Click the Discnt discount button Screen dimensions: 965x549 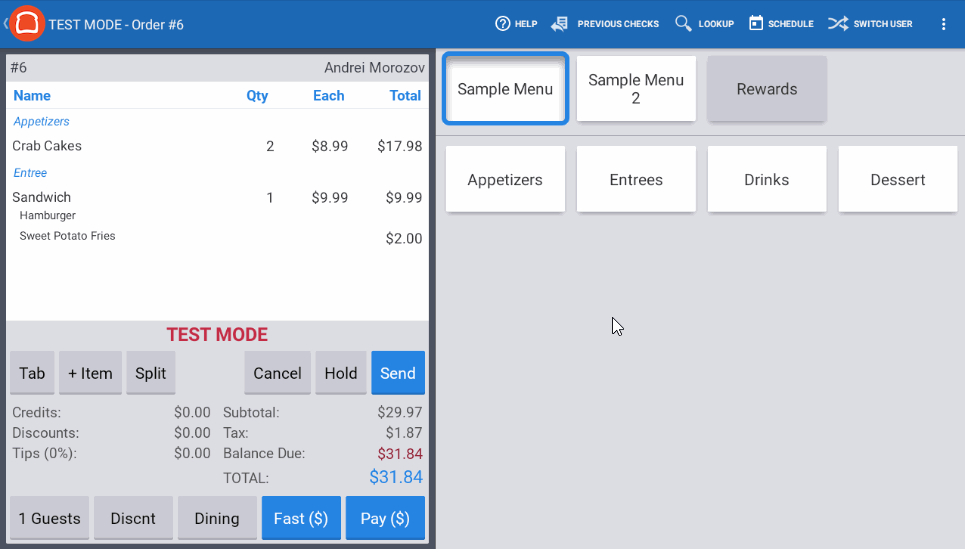click(x=133, y=518)
